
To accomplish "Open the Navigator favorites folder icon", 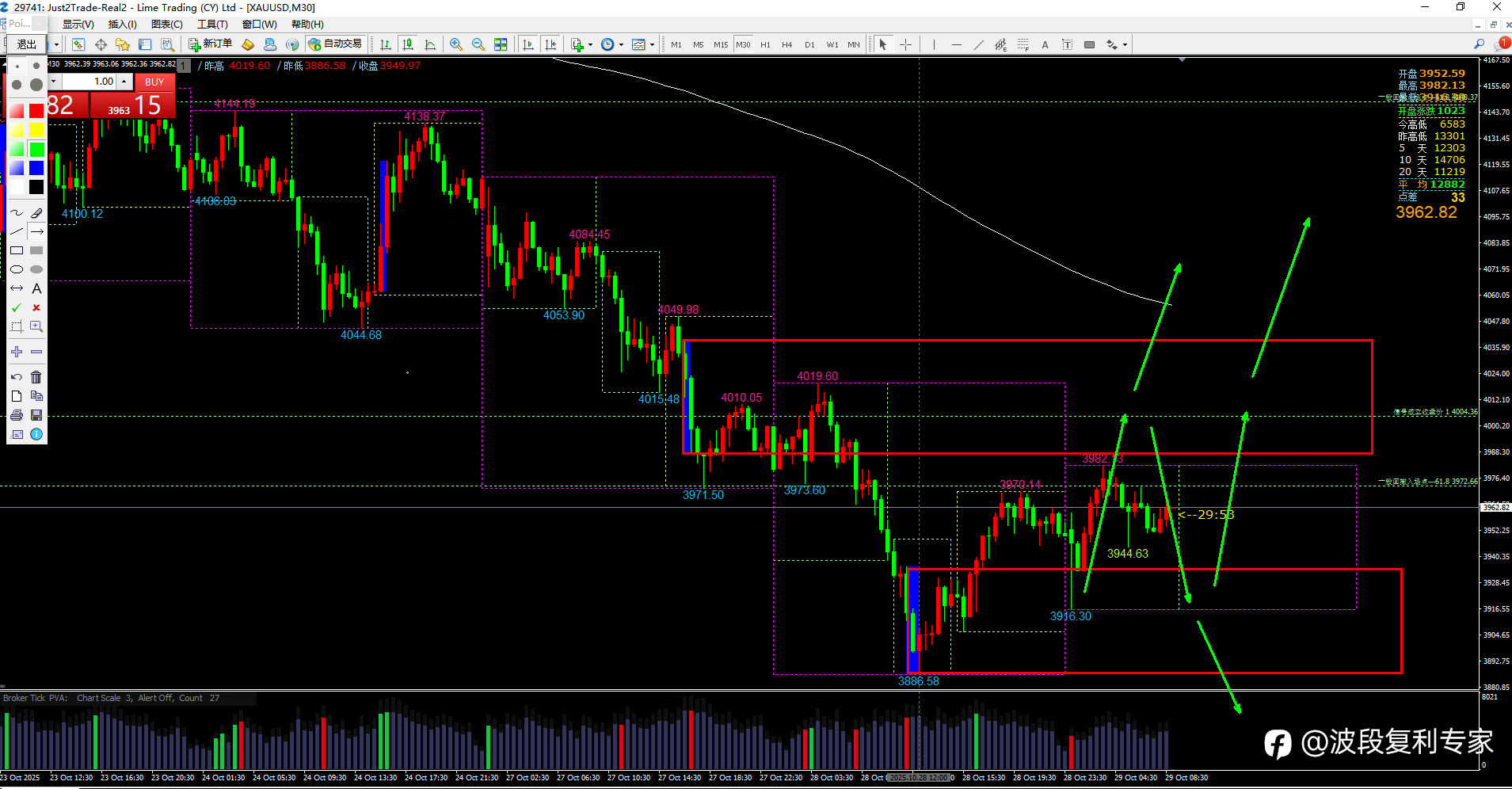I will point(123,44).
